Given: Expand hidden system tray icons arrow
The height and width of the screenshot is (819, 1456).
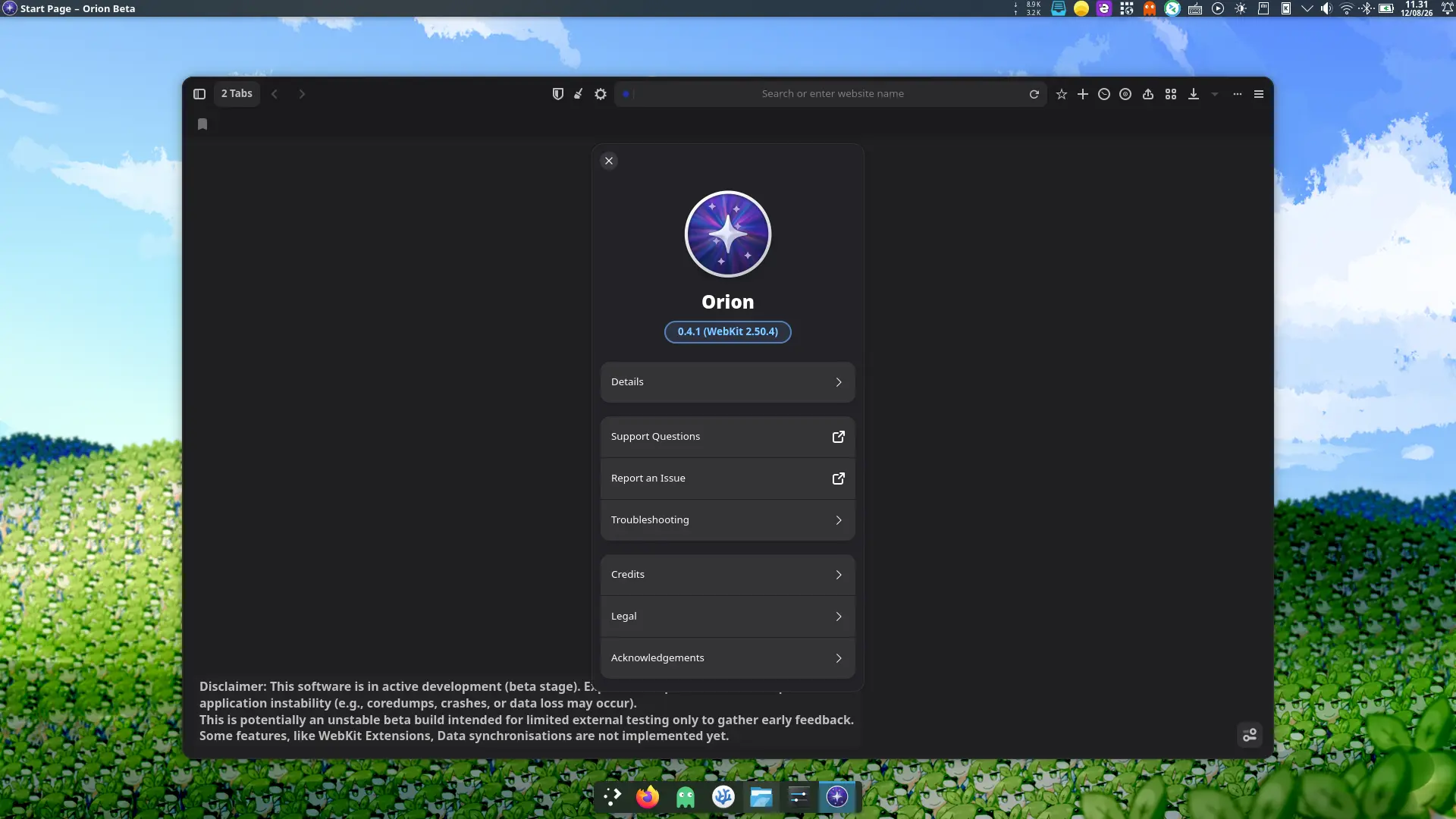Looking at the screenshot, I should coord(1307,9).
